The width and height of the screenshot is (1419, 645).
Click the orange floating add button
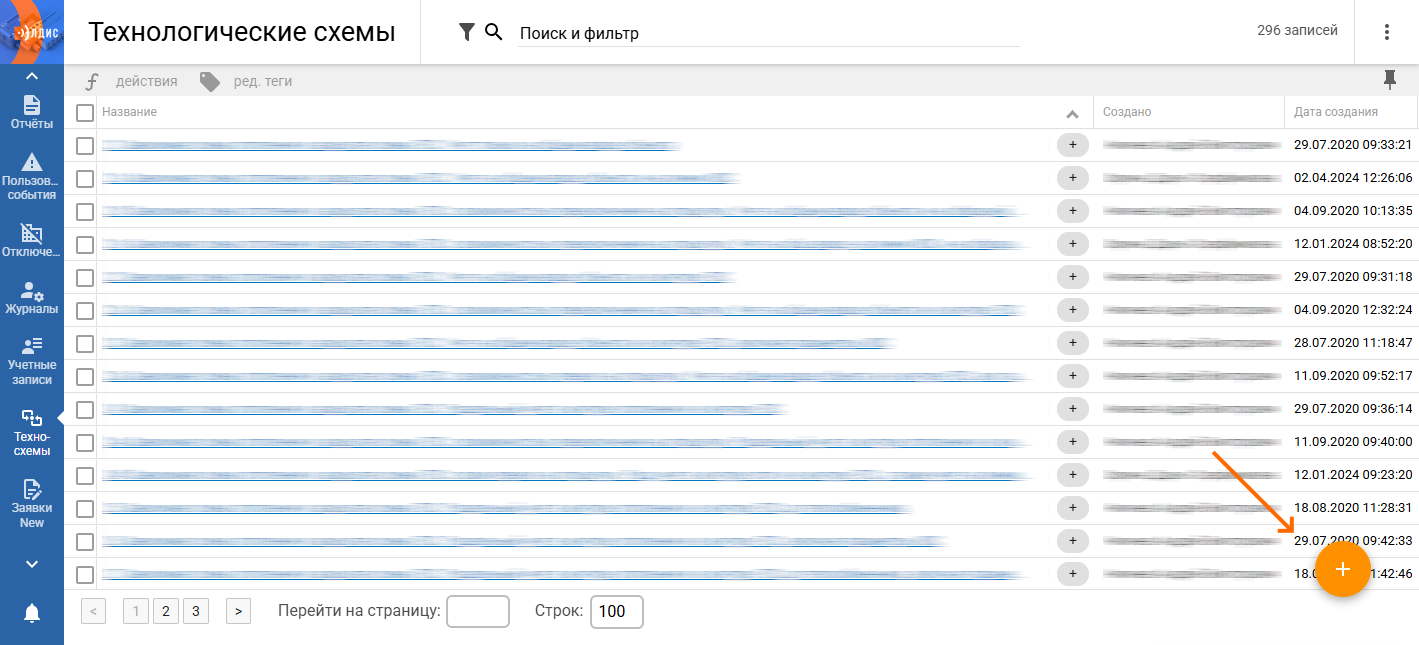click(x=1342, y=569)
